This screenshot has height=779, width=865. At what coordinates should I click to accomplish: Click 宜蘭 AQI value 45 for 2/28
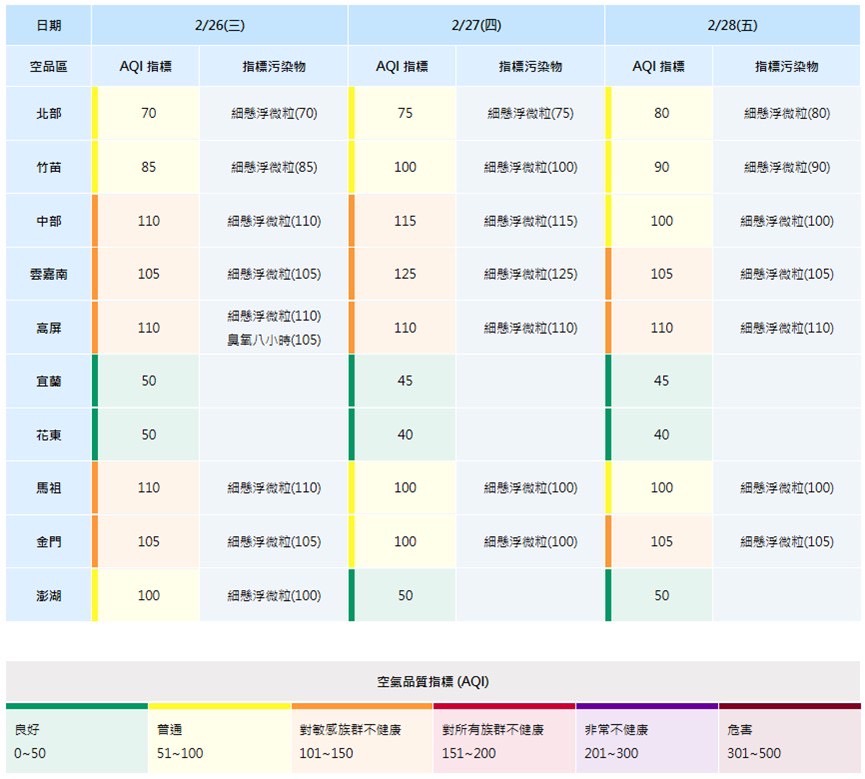661,381
